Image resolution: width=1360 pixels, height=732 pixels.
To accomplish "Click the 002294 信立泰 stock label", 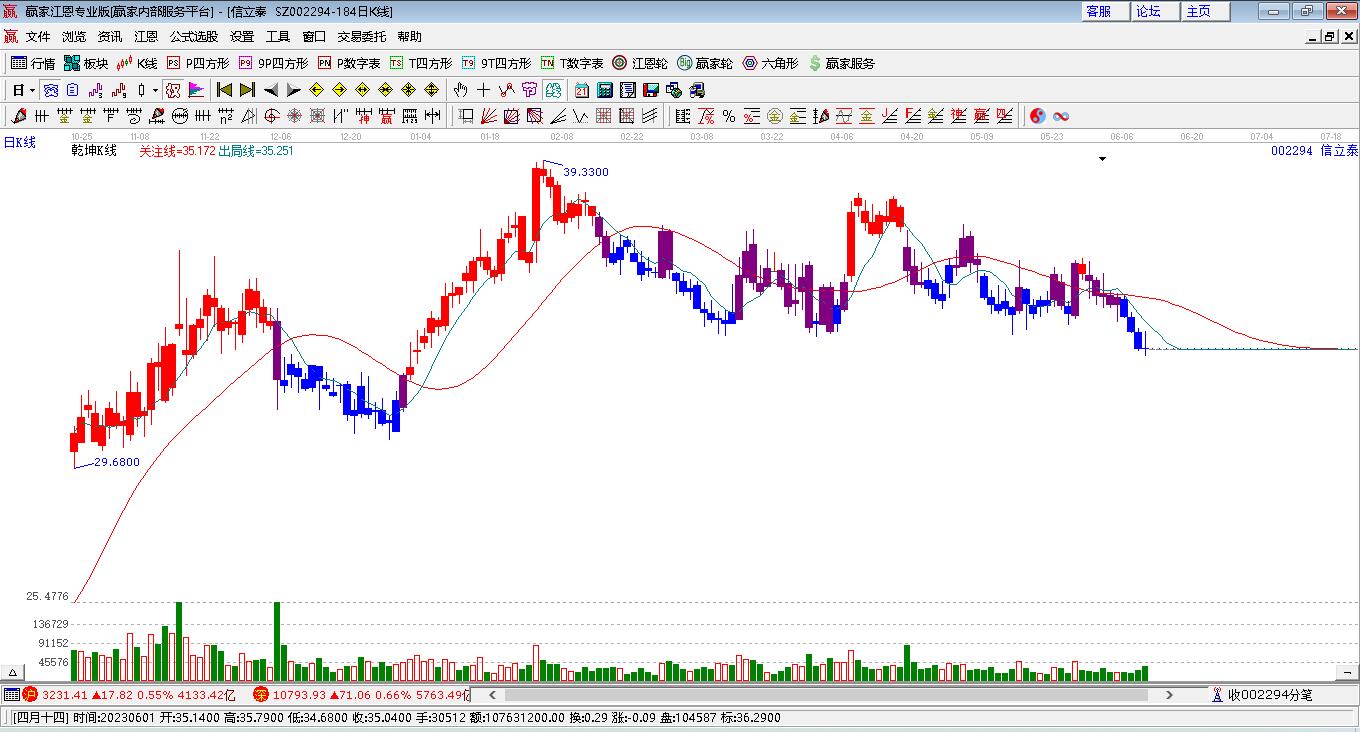I will coord(1315,151).
